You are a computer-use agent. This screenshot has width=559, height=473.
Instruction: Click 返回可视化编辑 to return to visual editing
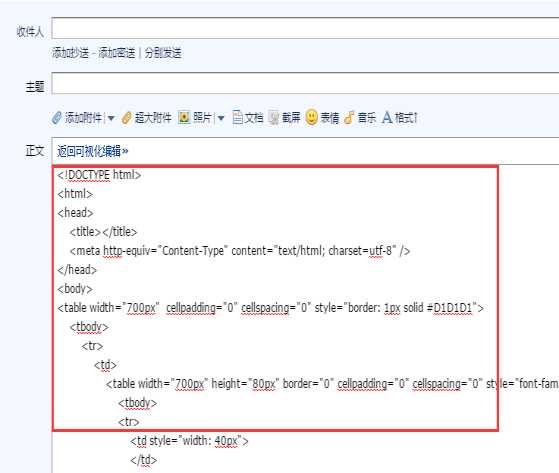[x=93, y=151]
